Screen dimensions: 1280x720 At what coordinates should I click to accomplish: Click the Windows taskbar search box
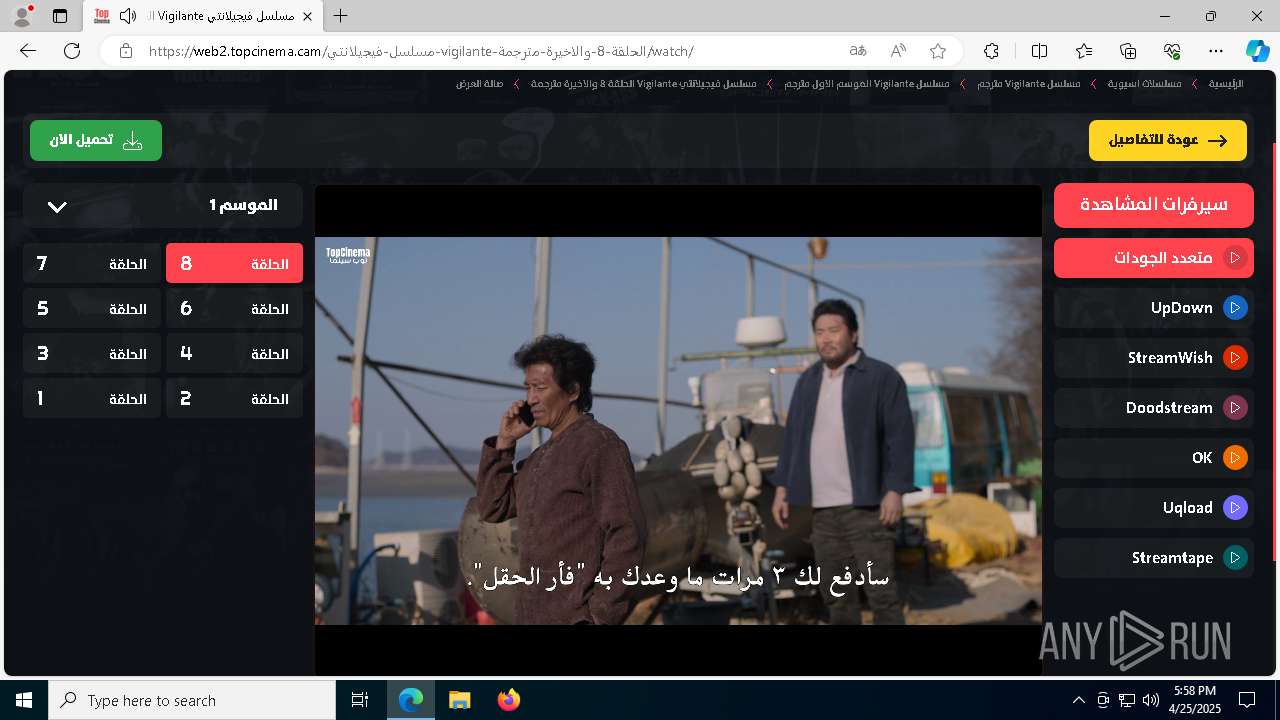[192, 700]
